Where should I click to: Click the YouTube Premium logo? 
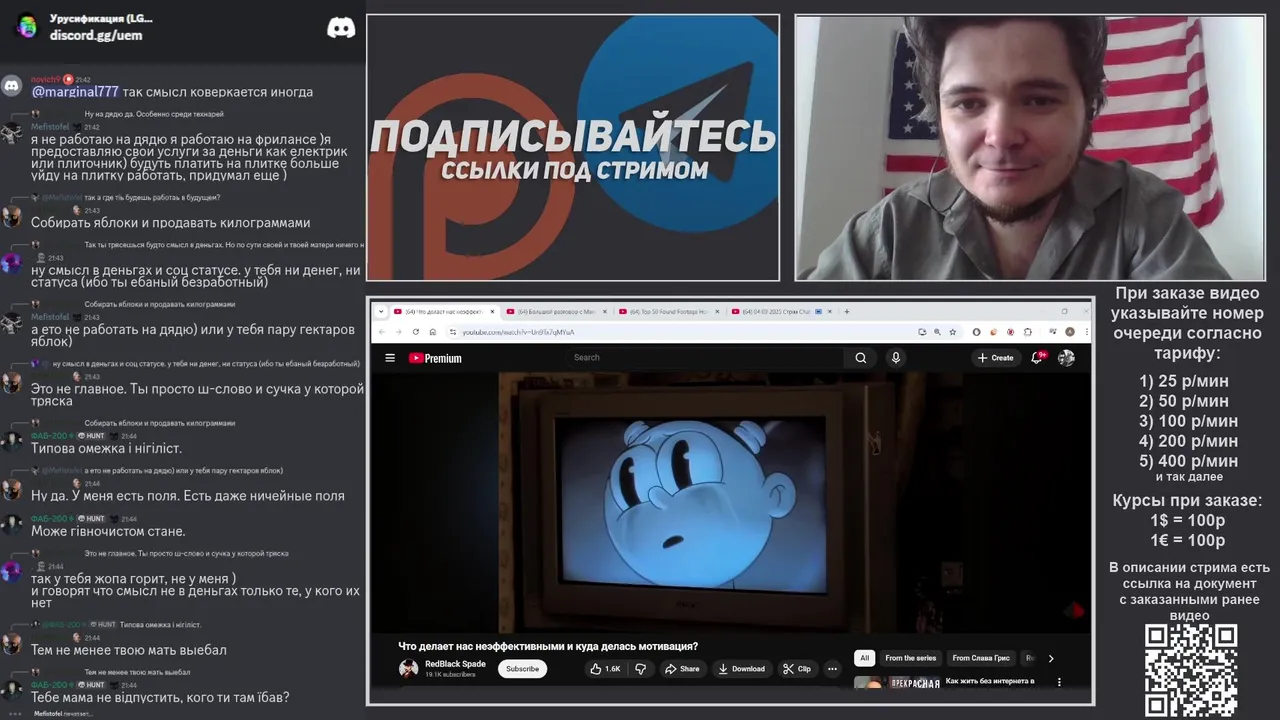coord(435,358)
